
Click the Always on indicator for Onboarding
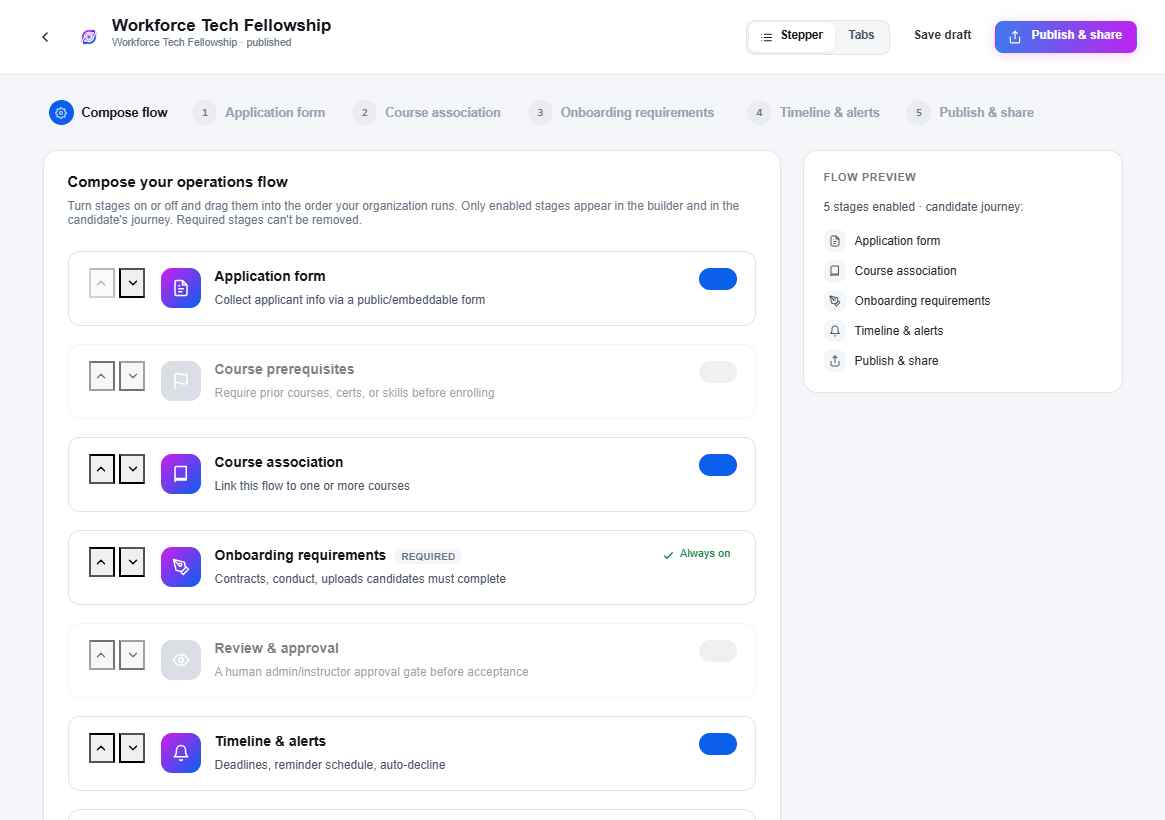[697, 554]
